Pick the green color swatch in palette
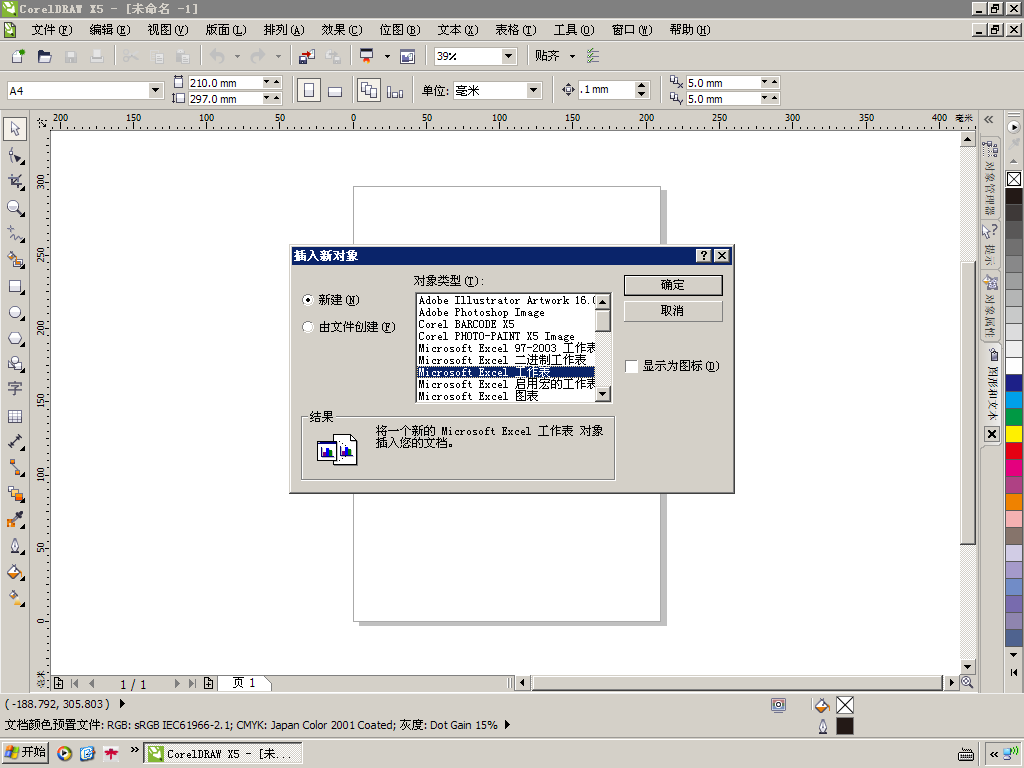 click(x=1014, y=417)
